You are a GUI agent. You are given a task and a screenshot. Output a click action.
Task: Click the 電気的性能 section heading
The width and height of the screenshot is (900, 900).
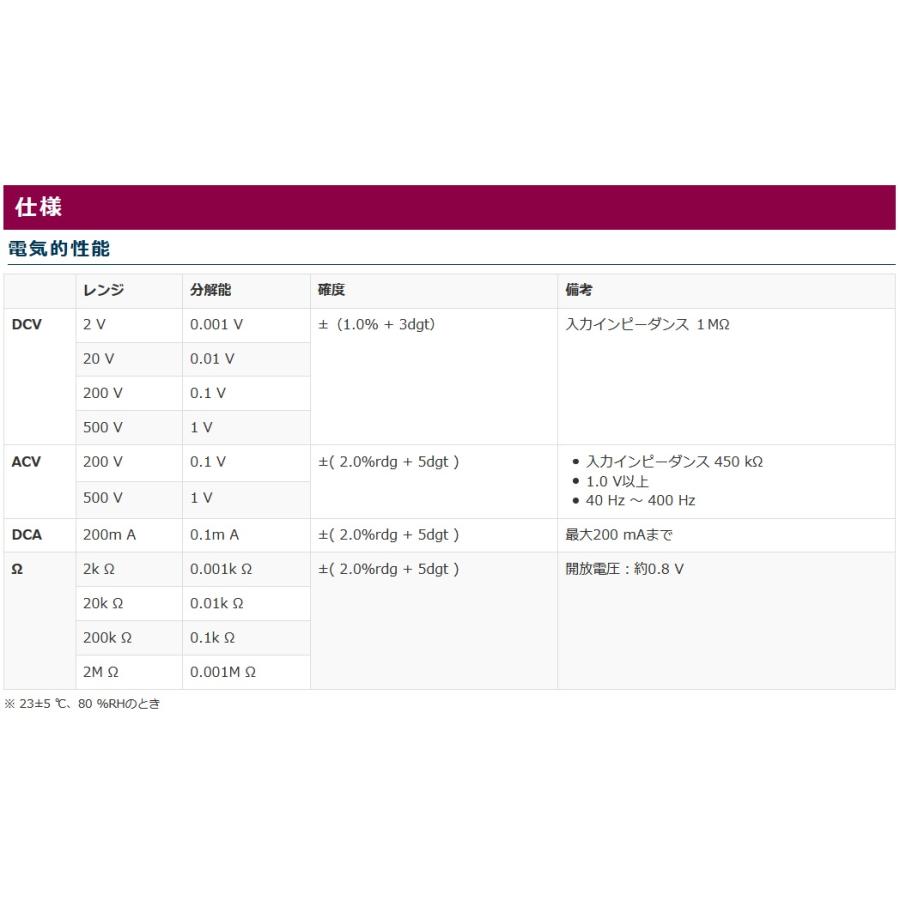[x=59, y=249]
